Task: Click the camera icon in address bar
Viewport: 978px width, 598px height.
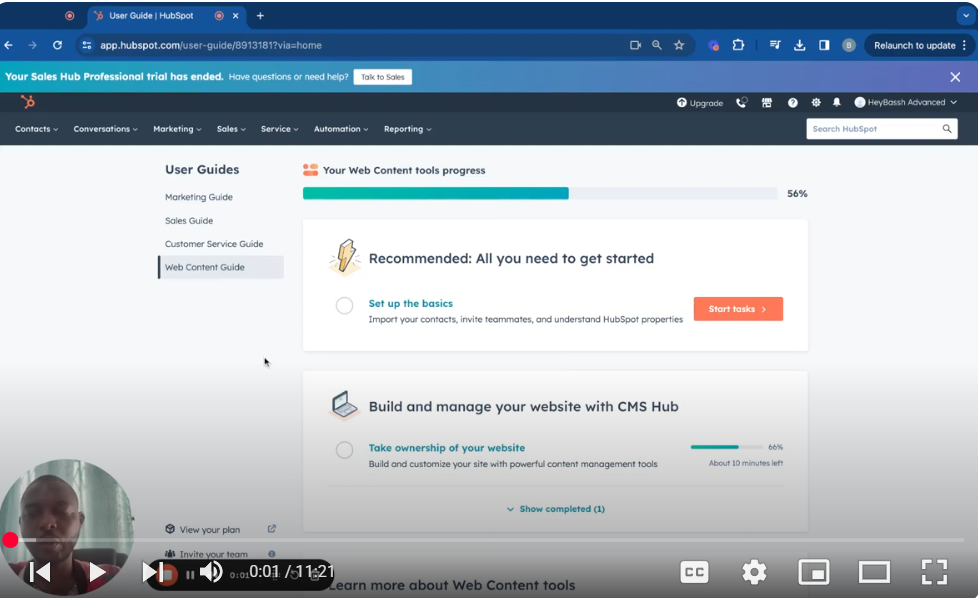Action: pos(635,45)
